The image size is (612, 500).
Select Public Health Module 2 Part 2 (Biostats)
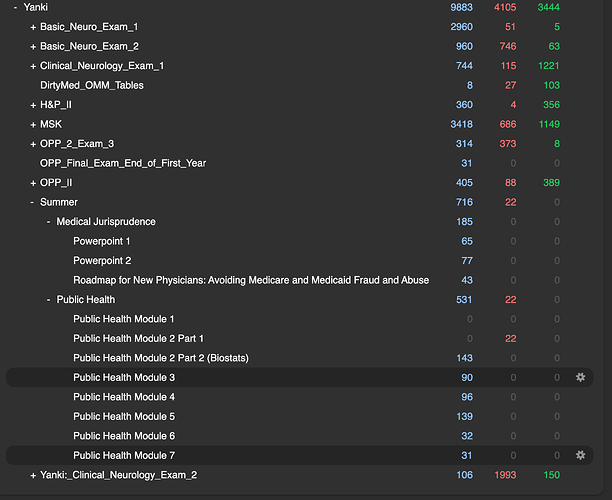[x=161, y=358]
